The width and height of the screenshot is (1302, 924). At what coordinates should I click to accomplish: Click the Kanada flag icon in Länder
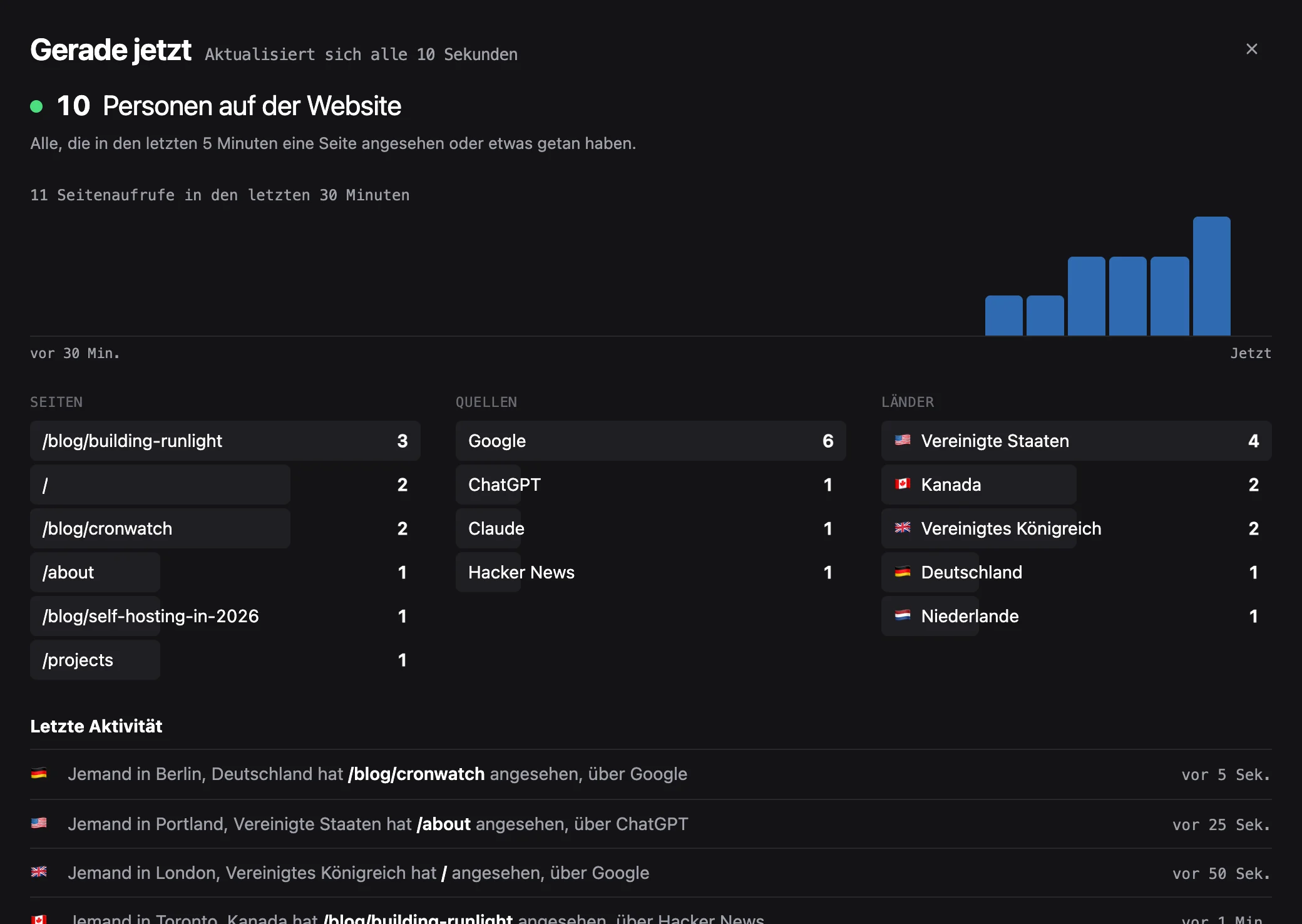[903, 484]
